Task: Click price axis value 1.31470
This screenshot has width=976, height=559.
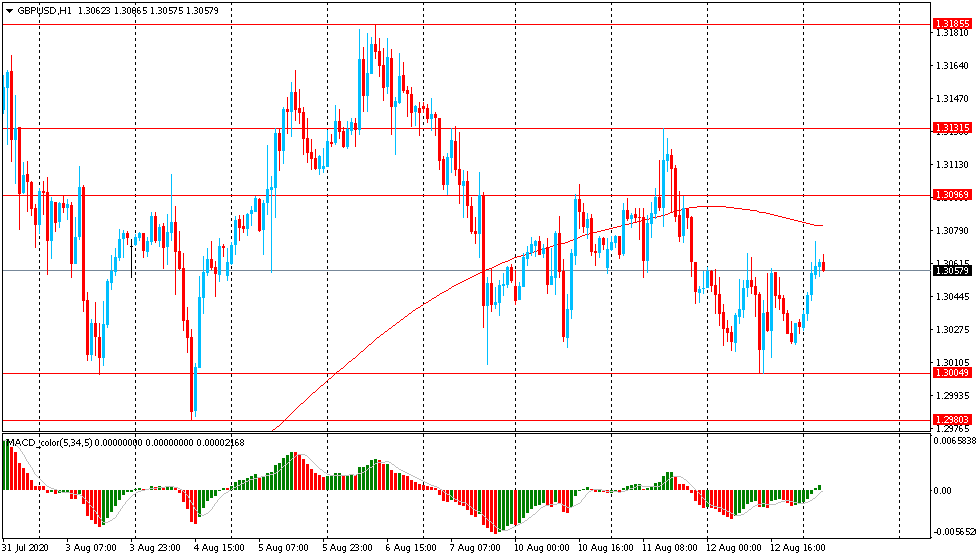Action: [952, 98]
